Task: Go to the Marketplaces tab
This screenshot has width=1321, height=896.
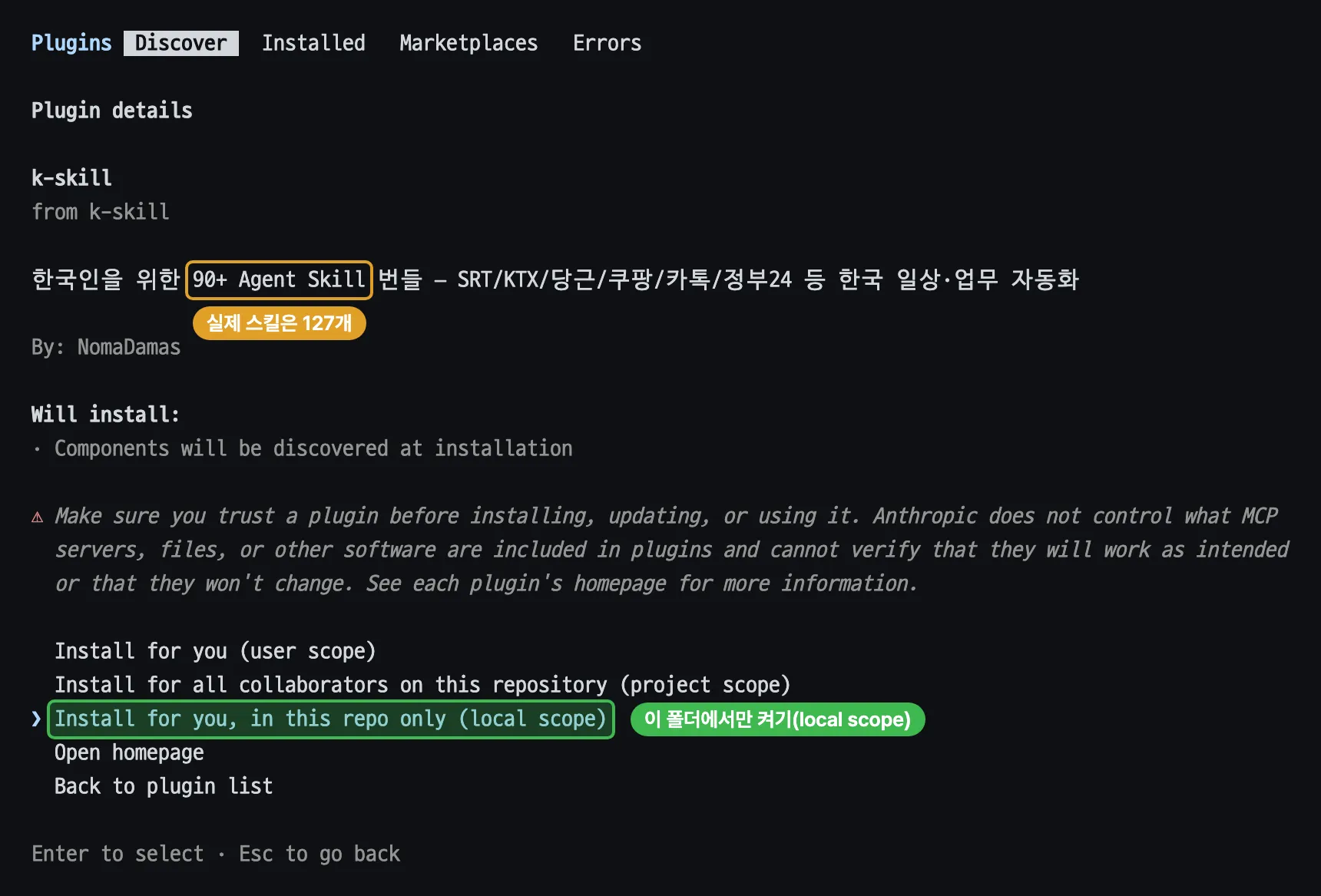Action: [x=468, y=43]
